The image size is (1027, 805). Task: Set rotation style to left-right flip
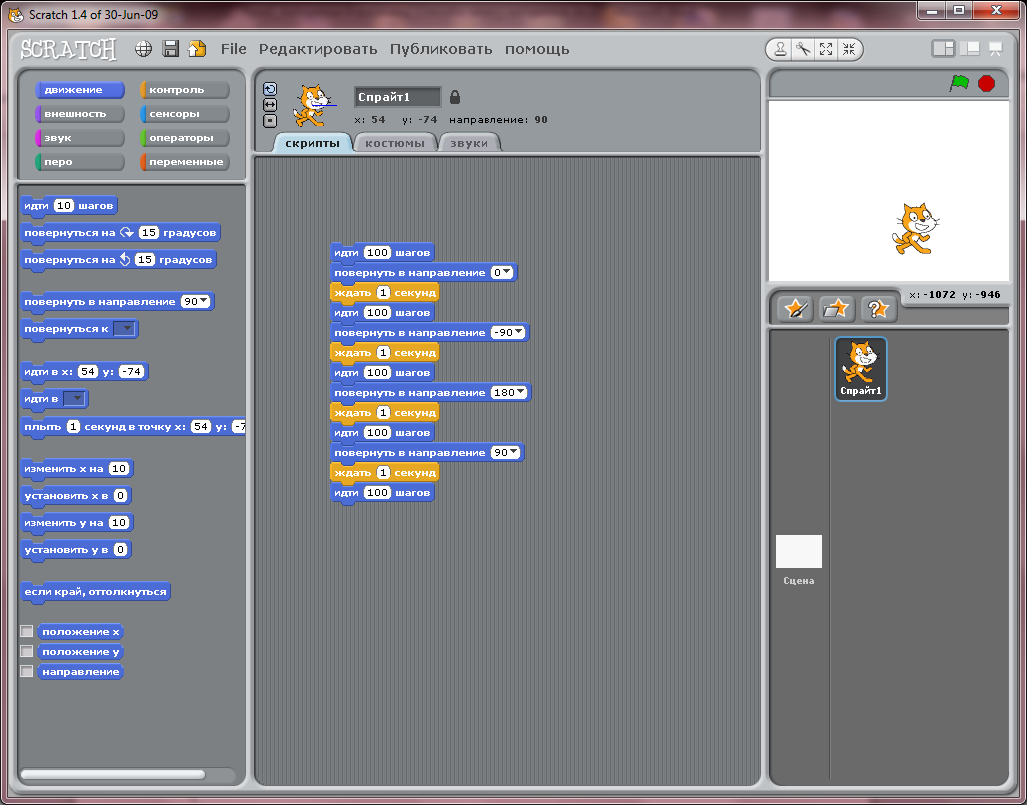coord(270,105)
